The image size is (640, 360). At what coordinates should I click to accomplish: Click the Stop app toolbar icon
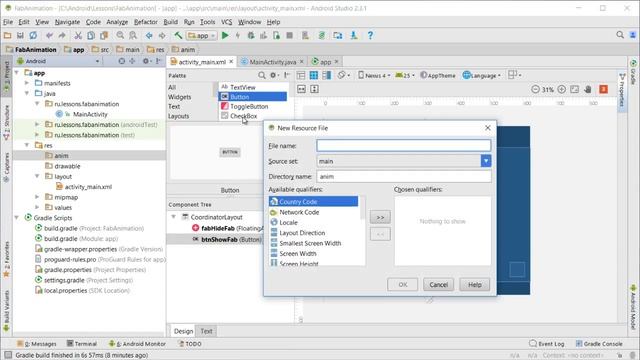click(x=289, y=36)
